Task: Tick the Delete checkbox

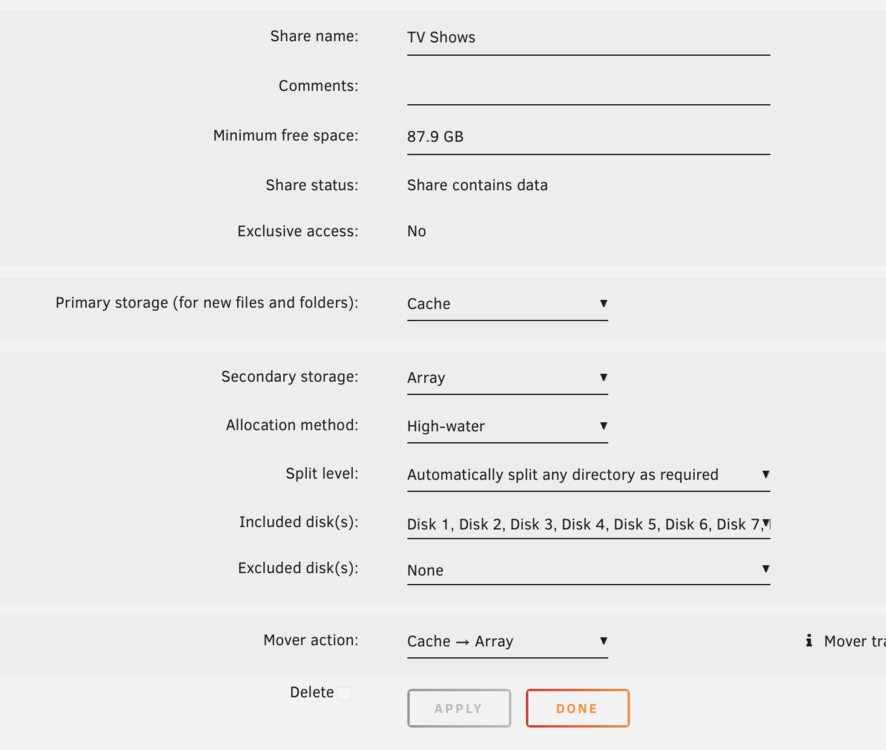Action: click(x=344, y=693)
